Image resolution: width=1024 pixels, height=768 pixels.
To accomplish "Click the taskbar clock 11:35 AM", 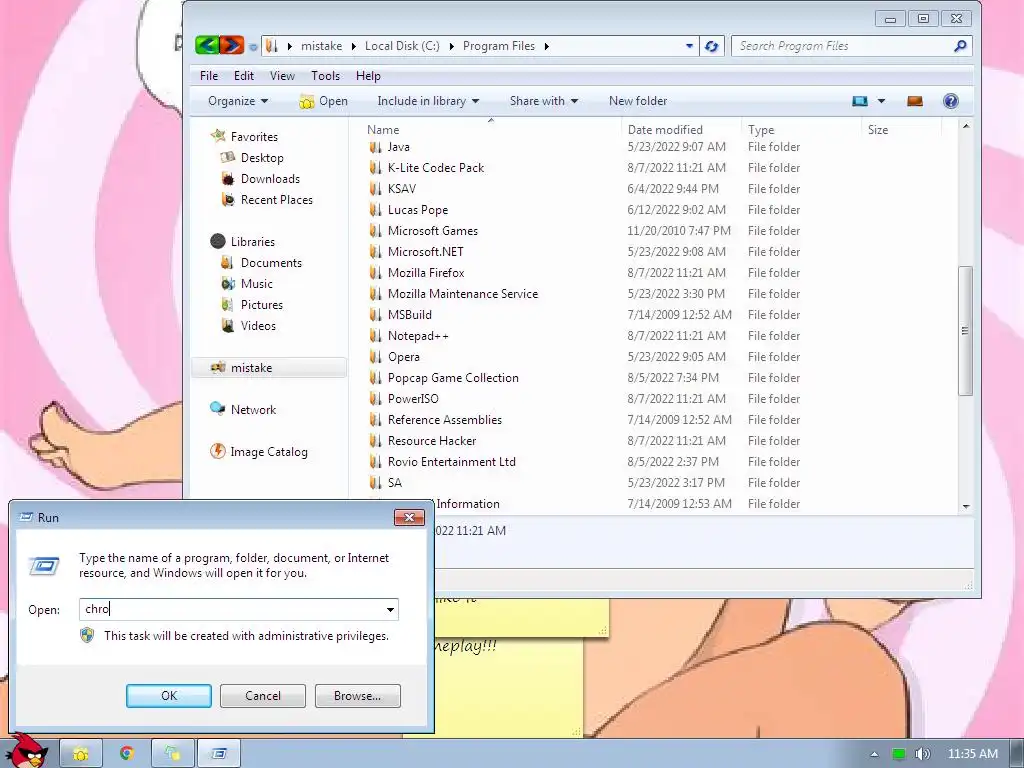I will point(972,754).
